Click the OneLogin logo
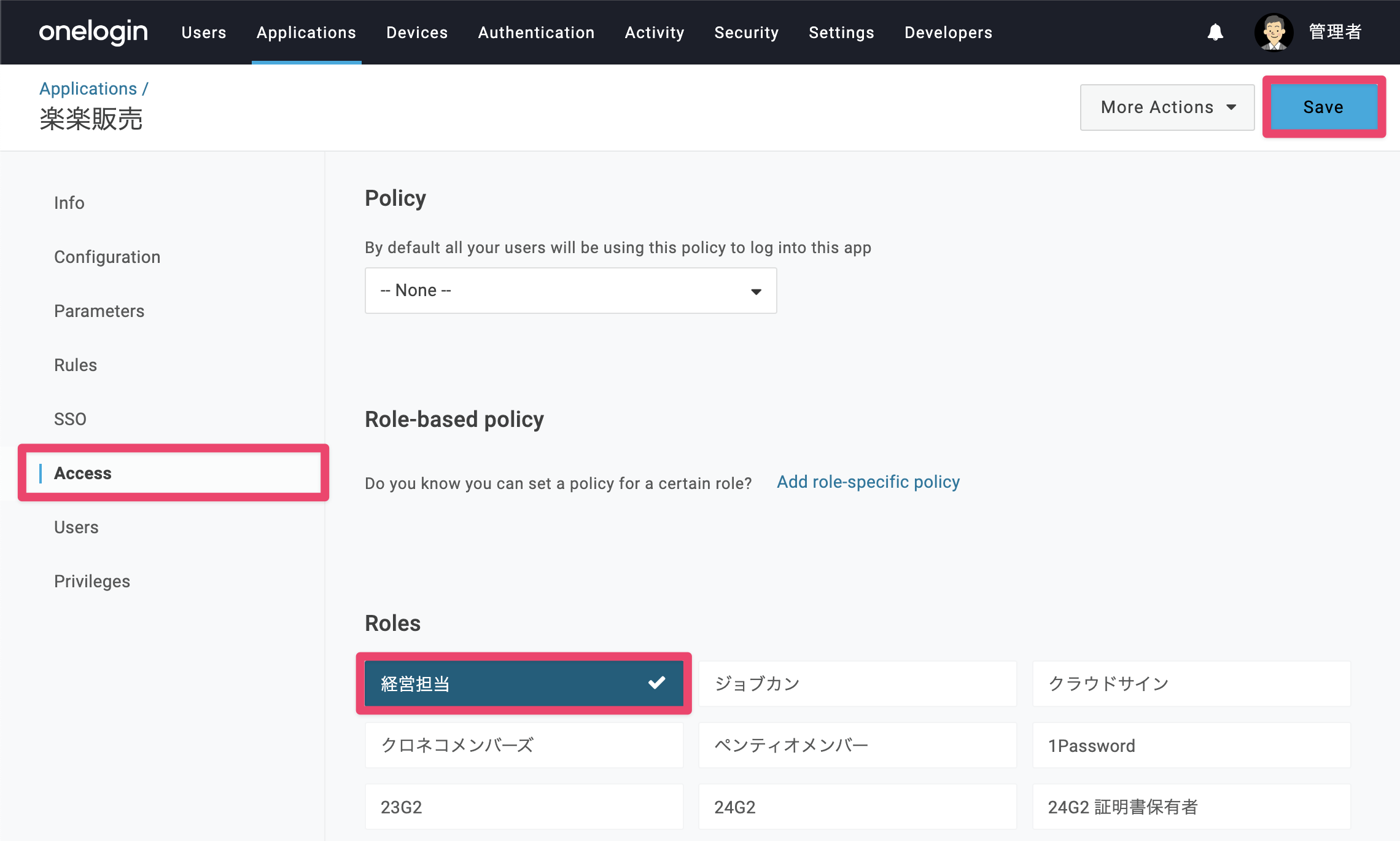The width and height of the screenshot is (1400, 841). point(93,32)
